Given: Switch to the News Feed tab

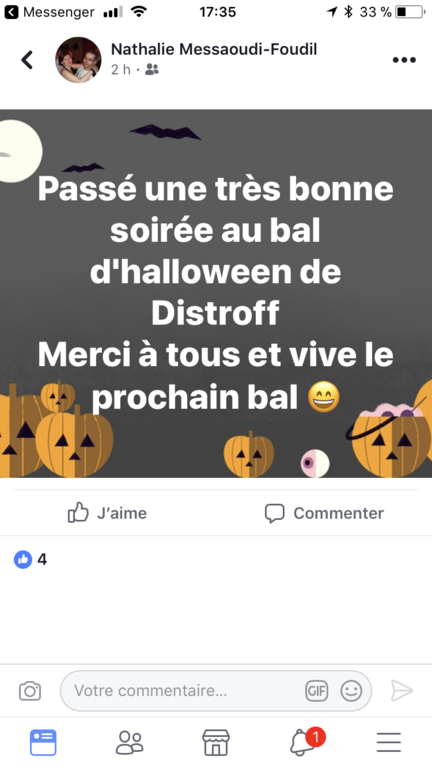Looking at the screenshot, I should (x=43, y=742).
